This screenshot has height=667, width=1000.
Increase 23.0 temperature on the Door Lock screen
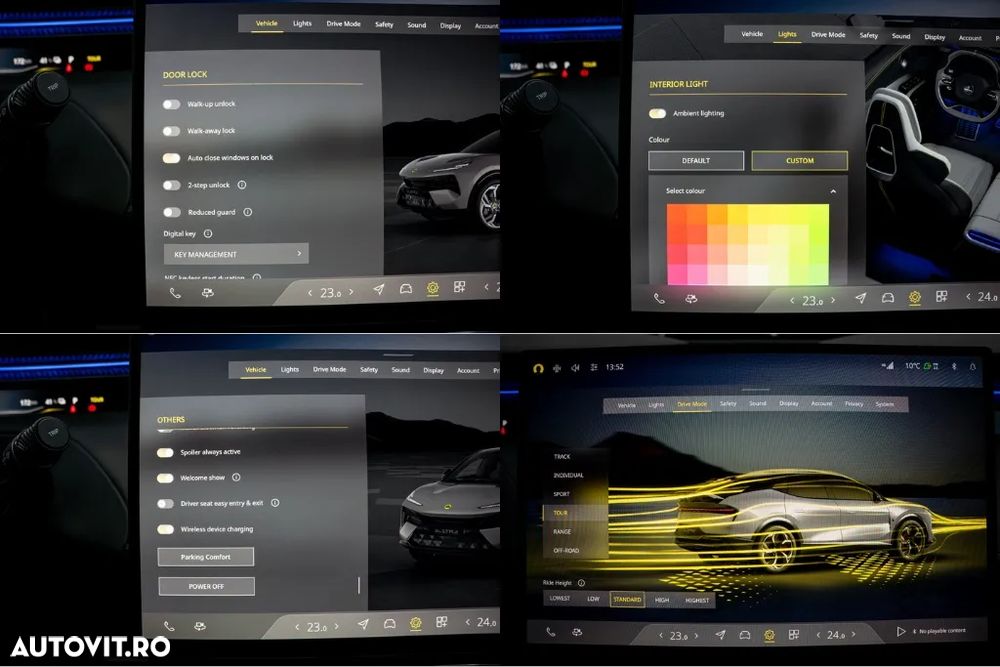coord(351,292)
